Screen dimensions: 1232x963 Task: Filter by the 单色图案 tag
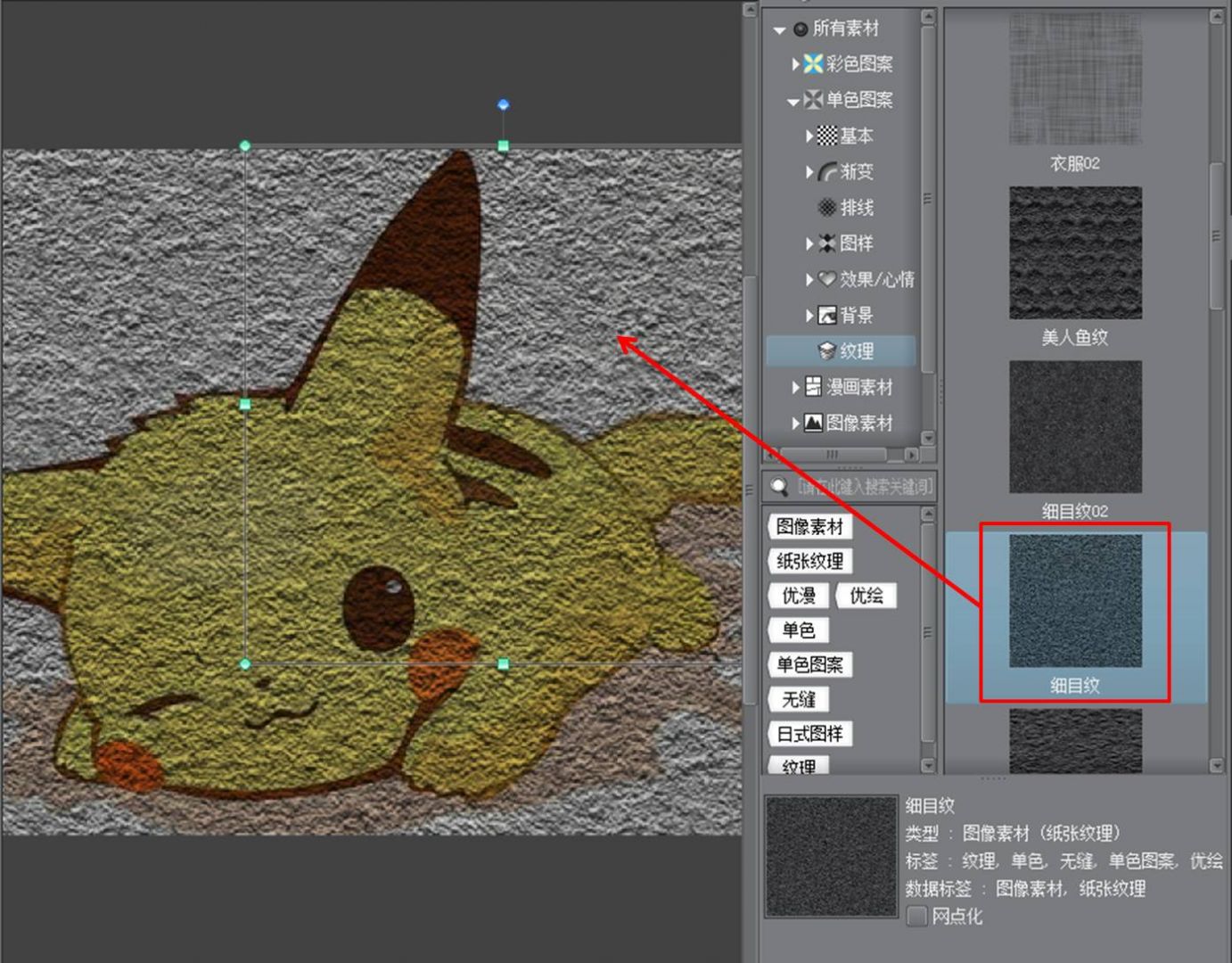click(809, 664)
